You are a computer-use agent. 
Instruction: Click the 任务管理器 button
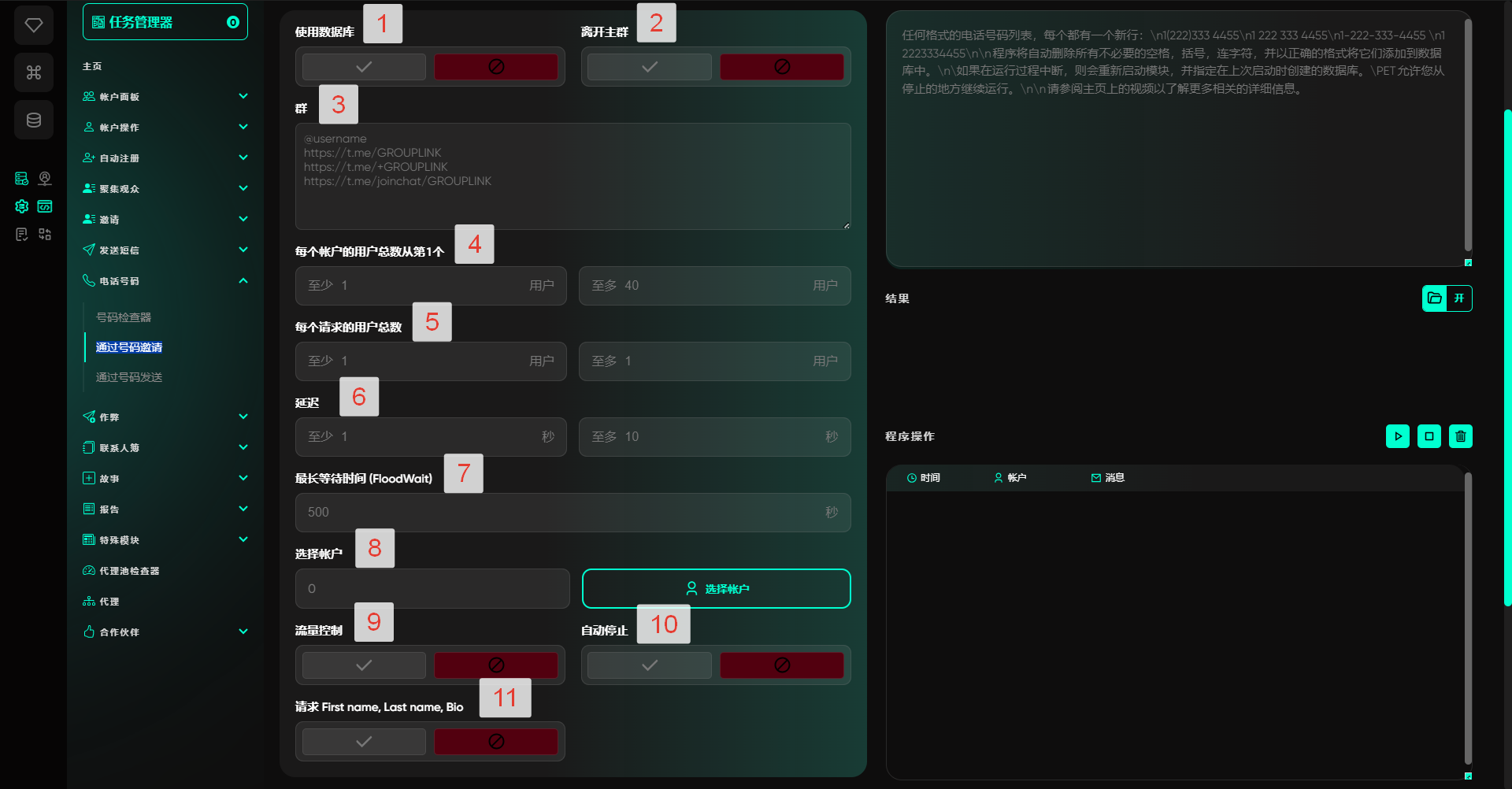(x=165, y=22)
